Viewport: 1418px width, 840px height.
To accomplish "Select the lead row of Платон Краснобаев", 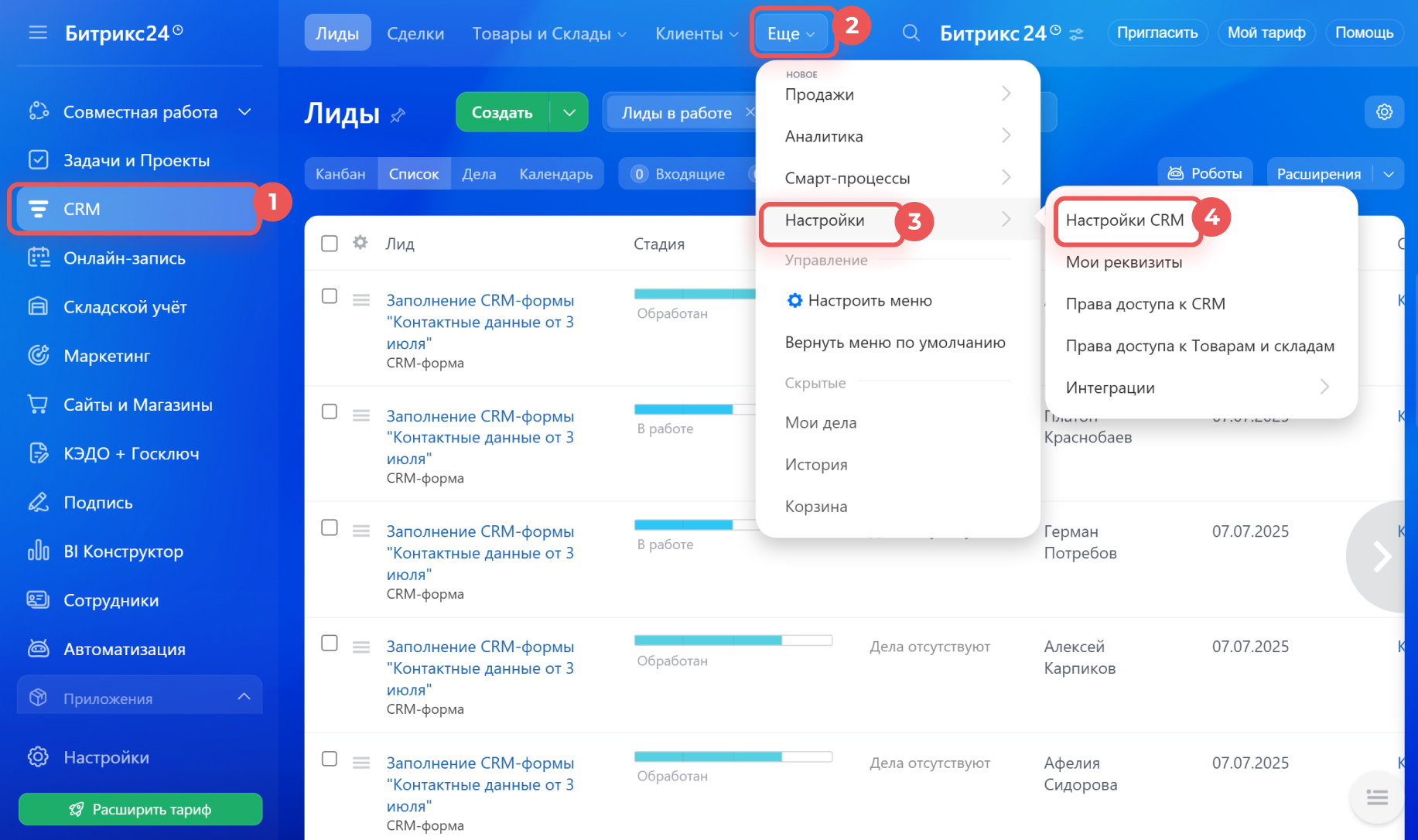I will pyautogui.click(x=330, y=411).
